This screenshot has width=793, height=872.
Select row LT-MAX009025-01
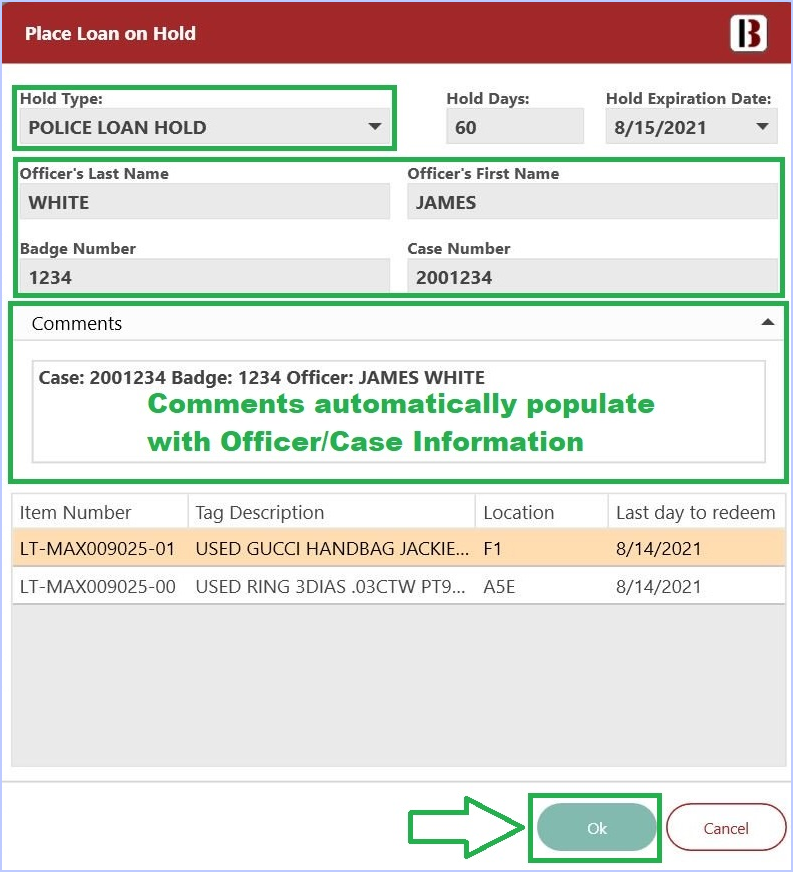[399, 548]
